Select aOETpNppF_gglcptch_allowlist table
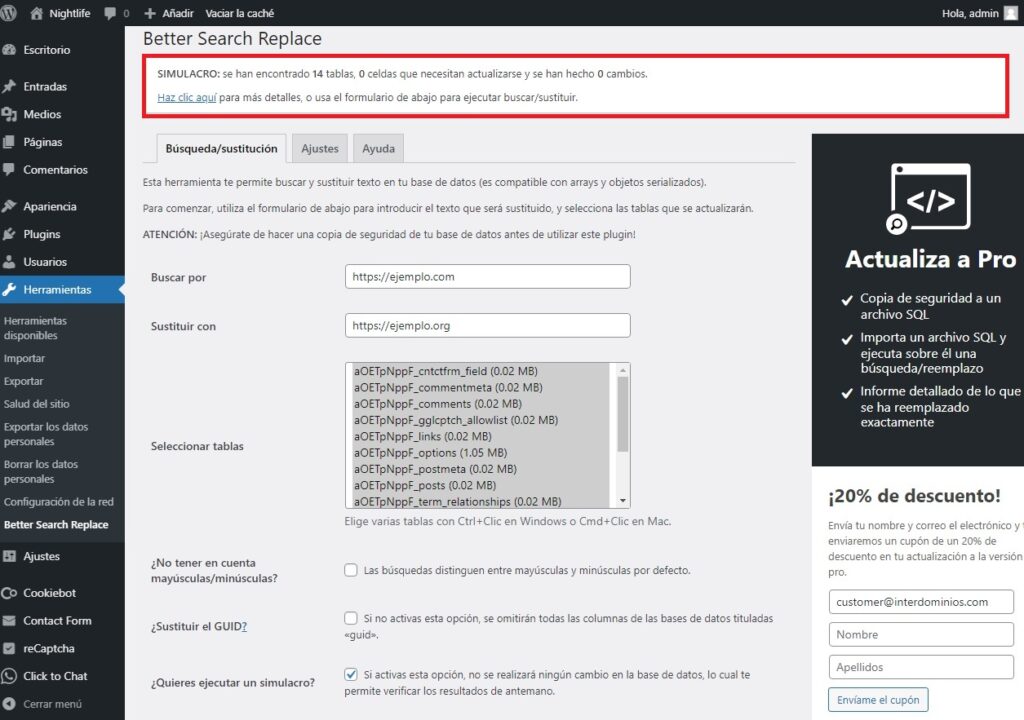 481,420
